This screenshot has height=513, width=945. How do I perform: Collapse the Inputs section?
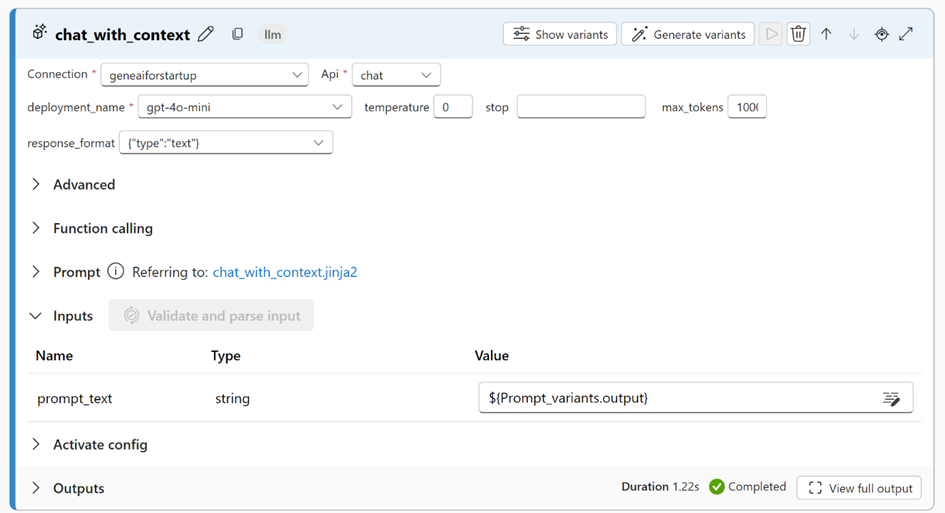(x=36, y=316)
